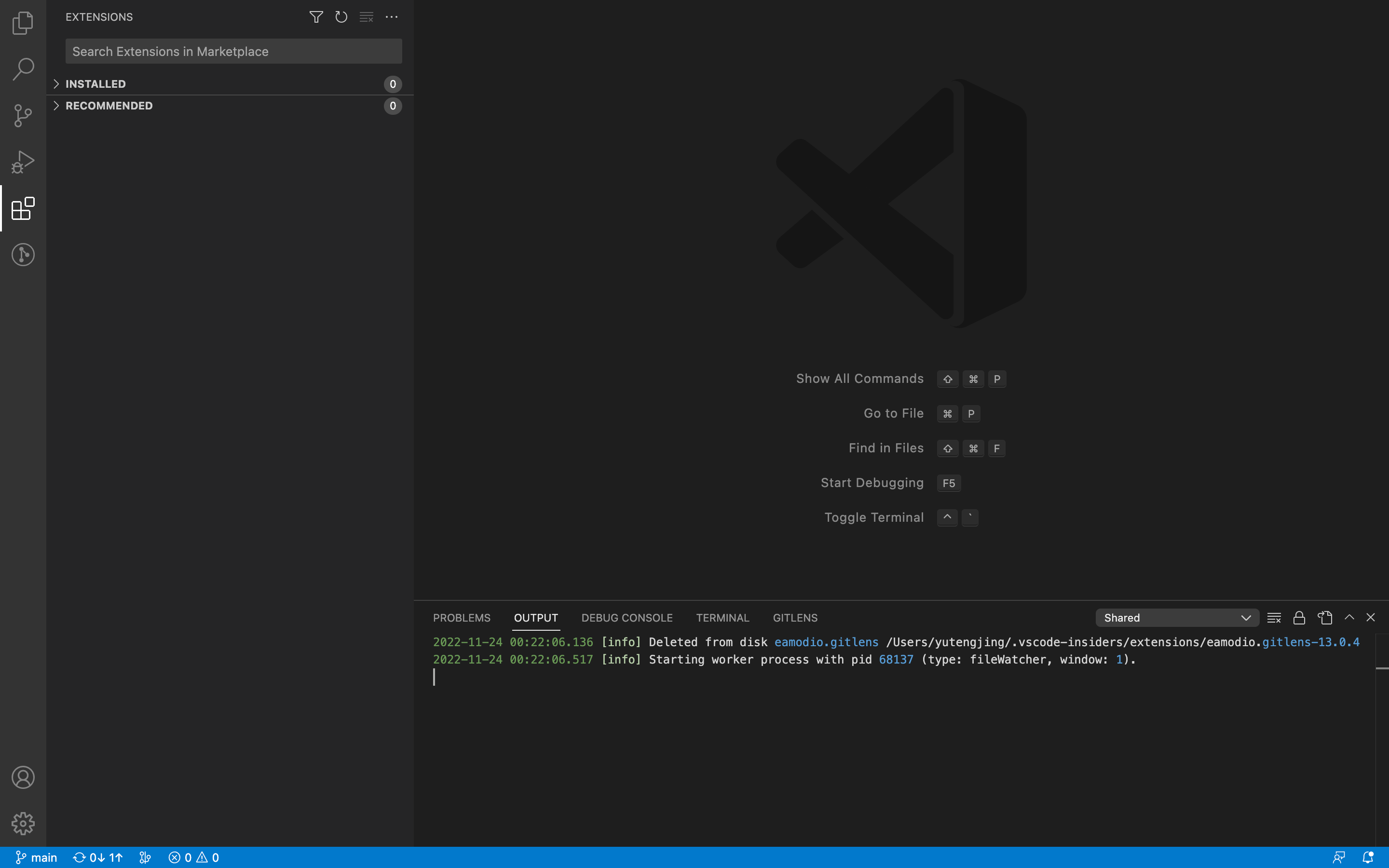Viewport: 1389px width, 868px height.
Task: Open output in a new editor
Action: tap(1324, 617)
